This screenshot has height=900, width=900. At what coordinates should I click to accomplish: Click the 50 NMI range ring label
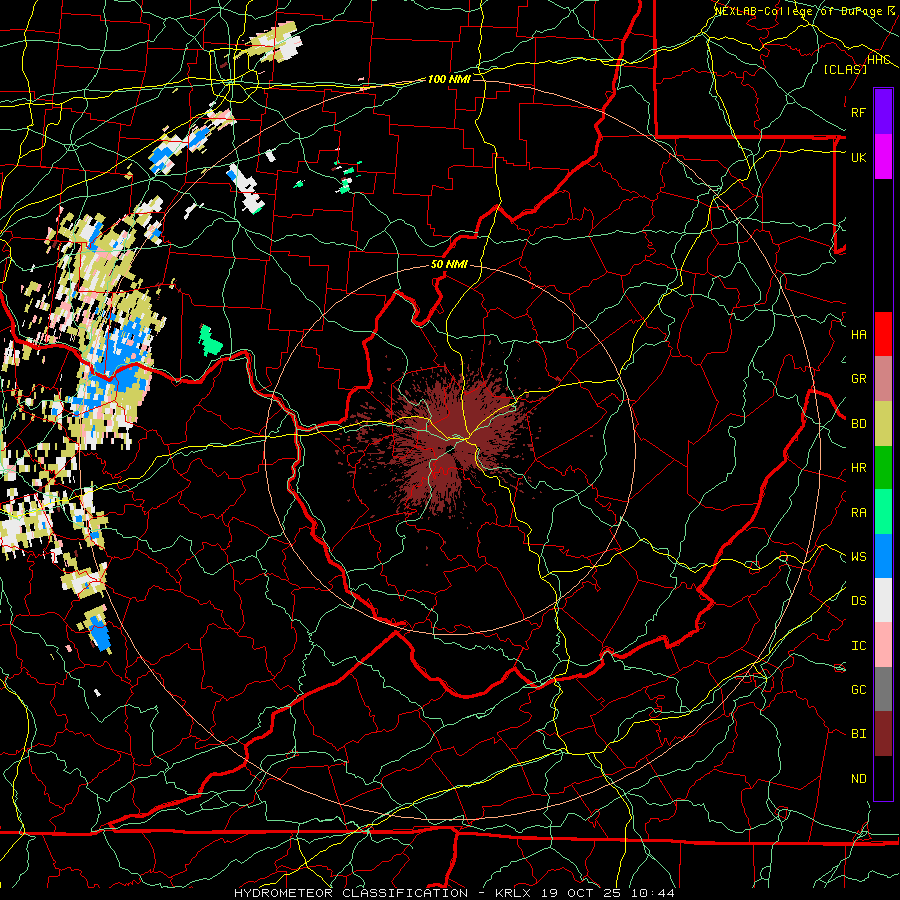449,264
